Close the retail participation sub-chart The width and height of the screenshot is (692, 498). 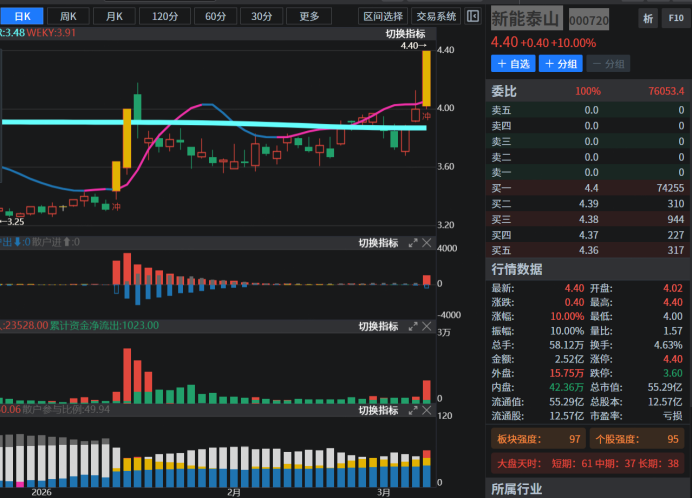coord(427,411)
